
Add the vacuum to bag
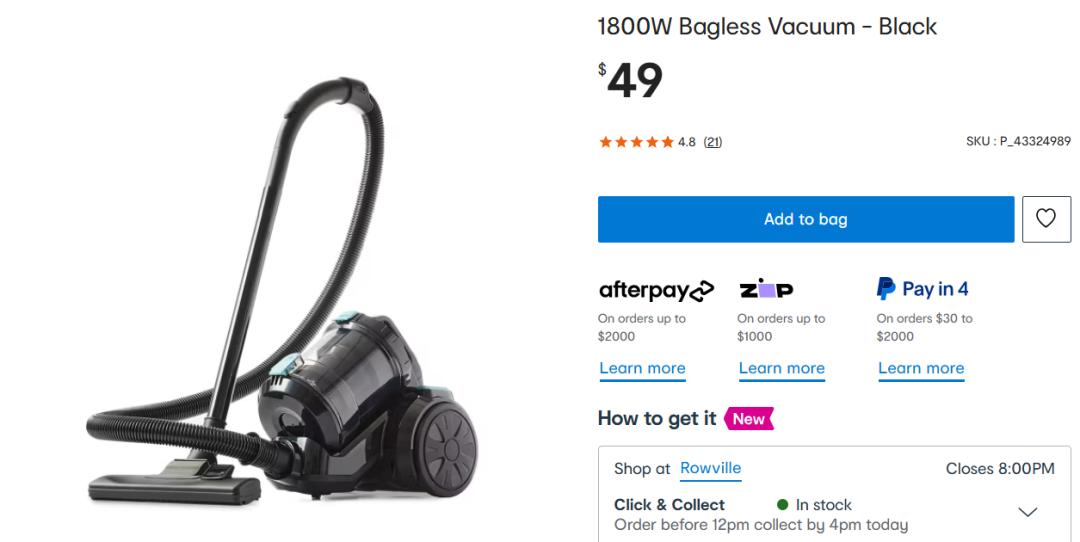(x=806, y=219)
